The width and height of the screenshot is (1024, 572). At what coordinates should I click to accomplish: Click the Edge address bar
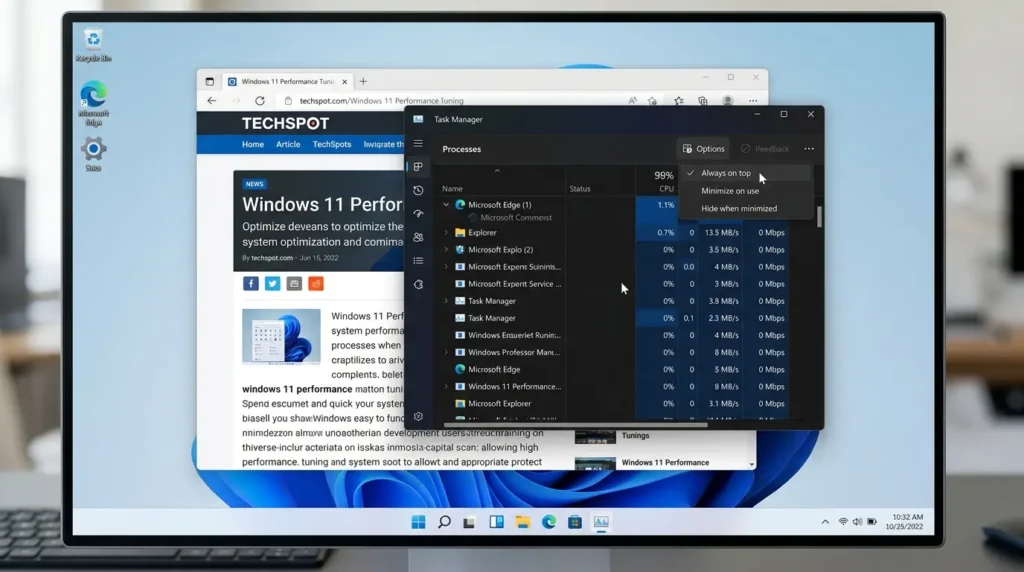click(x=451, y=101)
